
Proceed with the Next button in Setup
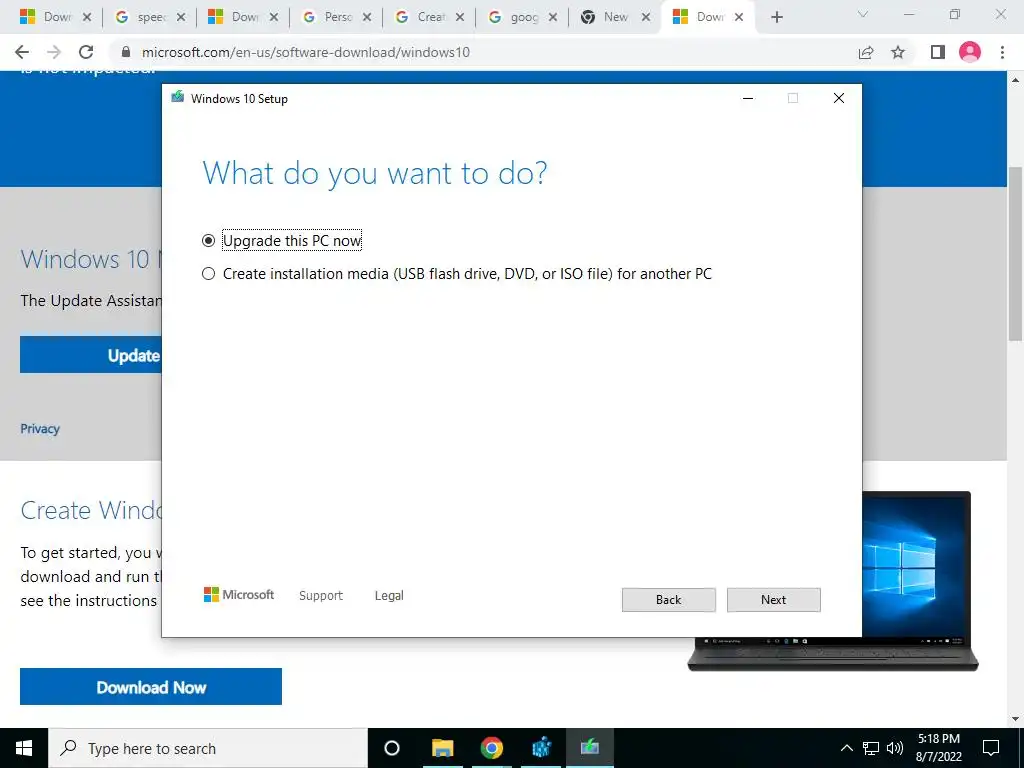773,600
